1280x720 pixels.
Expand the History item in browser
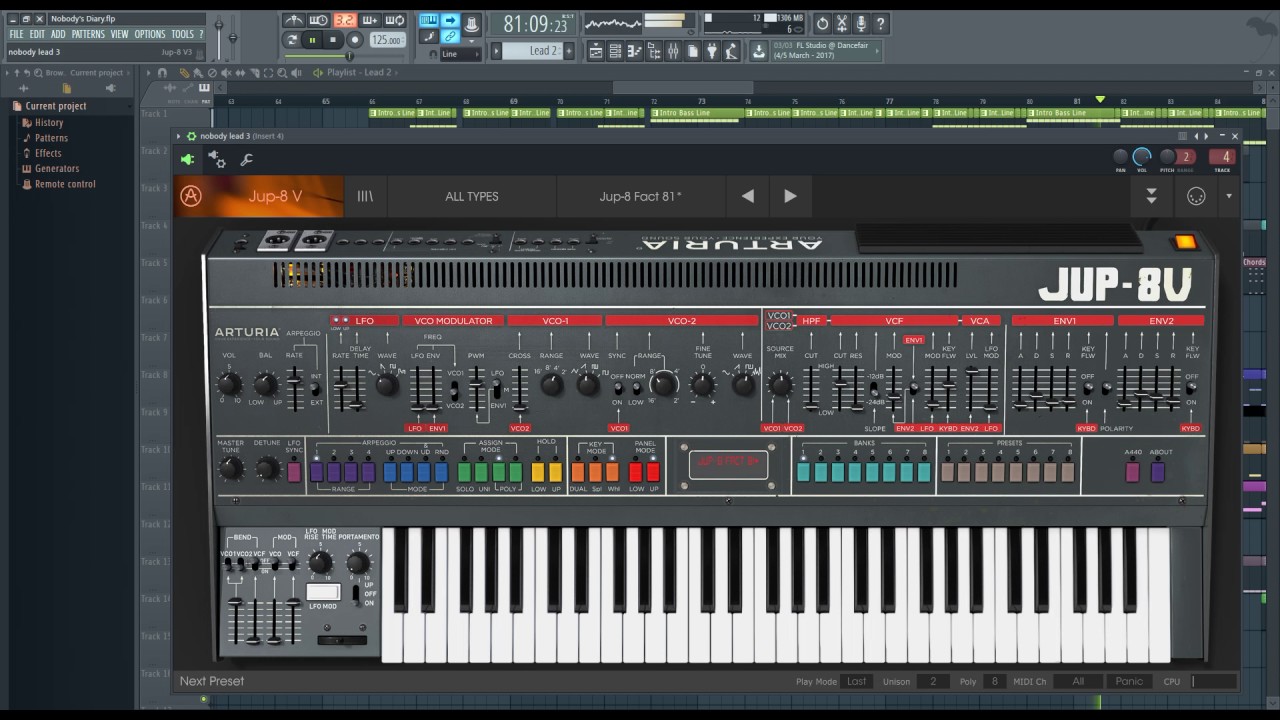pos(49,123)
